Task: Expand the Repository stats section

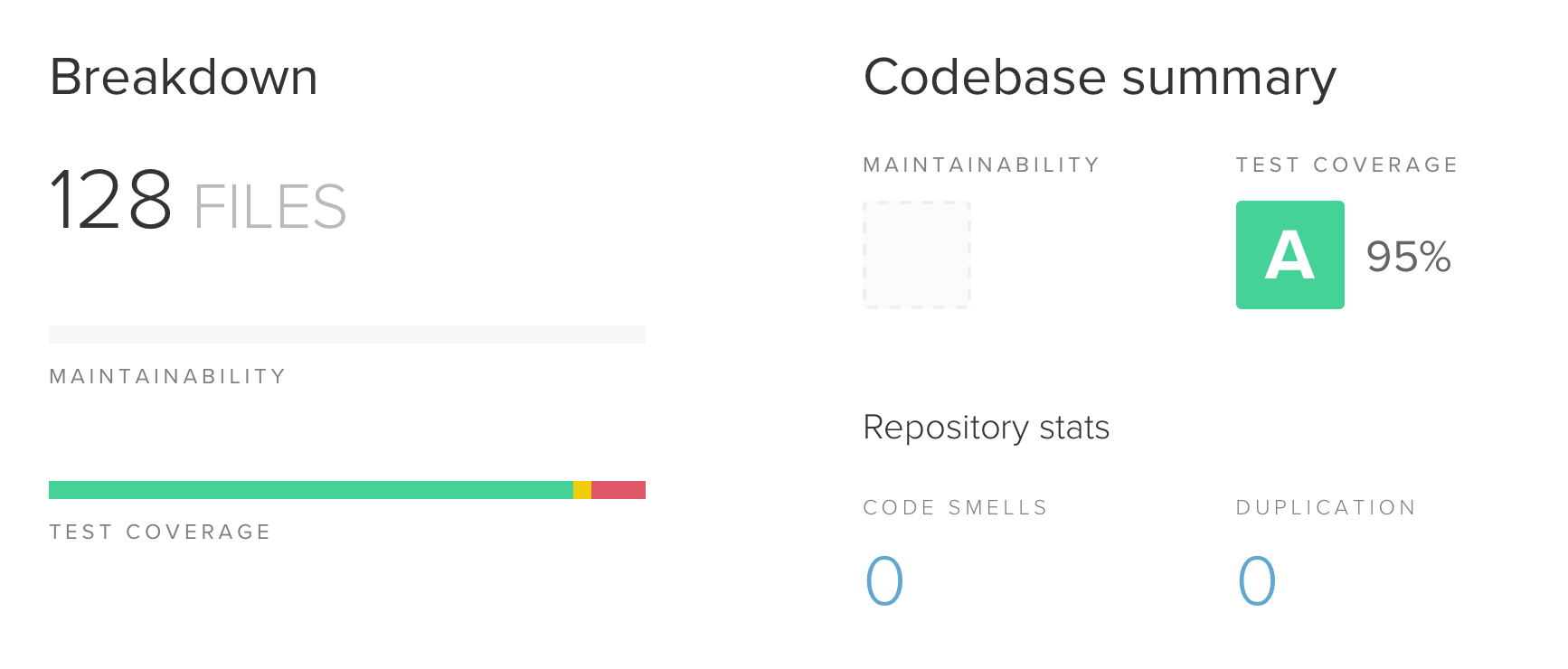Action: [x=987, y=428]
